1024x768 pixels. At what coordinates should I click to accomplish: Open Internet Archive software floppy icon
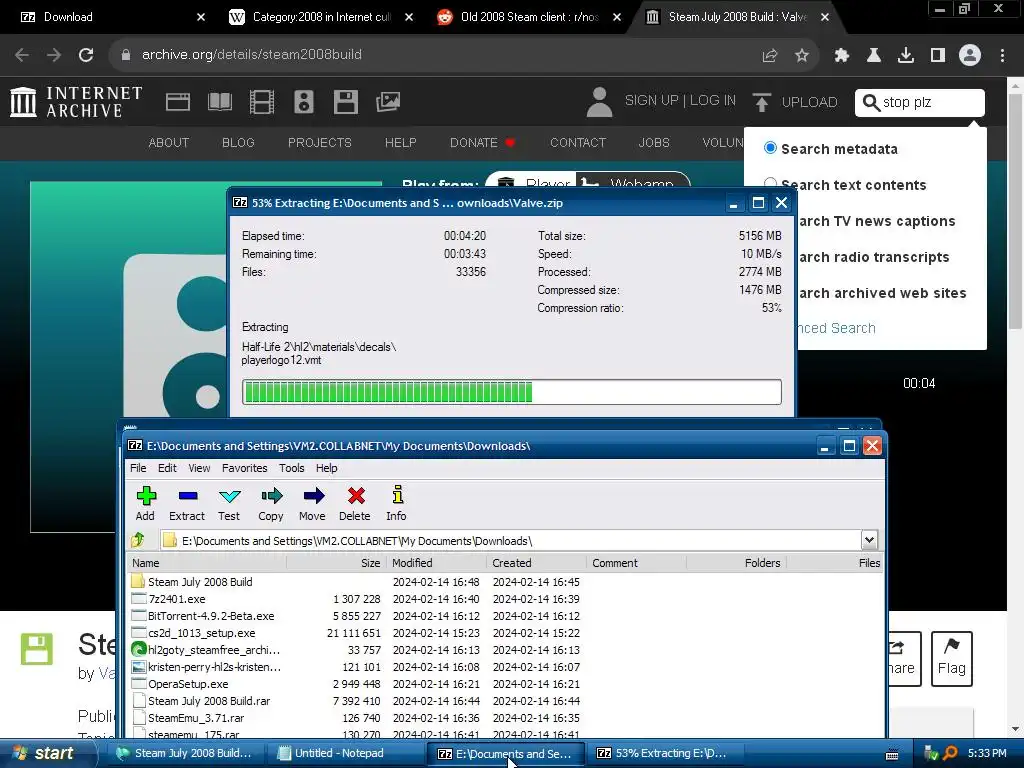(345, 102)
